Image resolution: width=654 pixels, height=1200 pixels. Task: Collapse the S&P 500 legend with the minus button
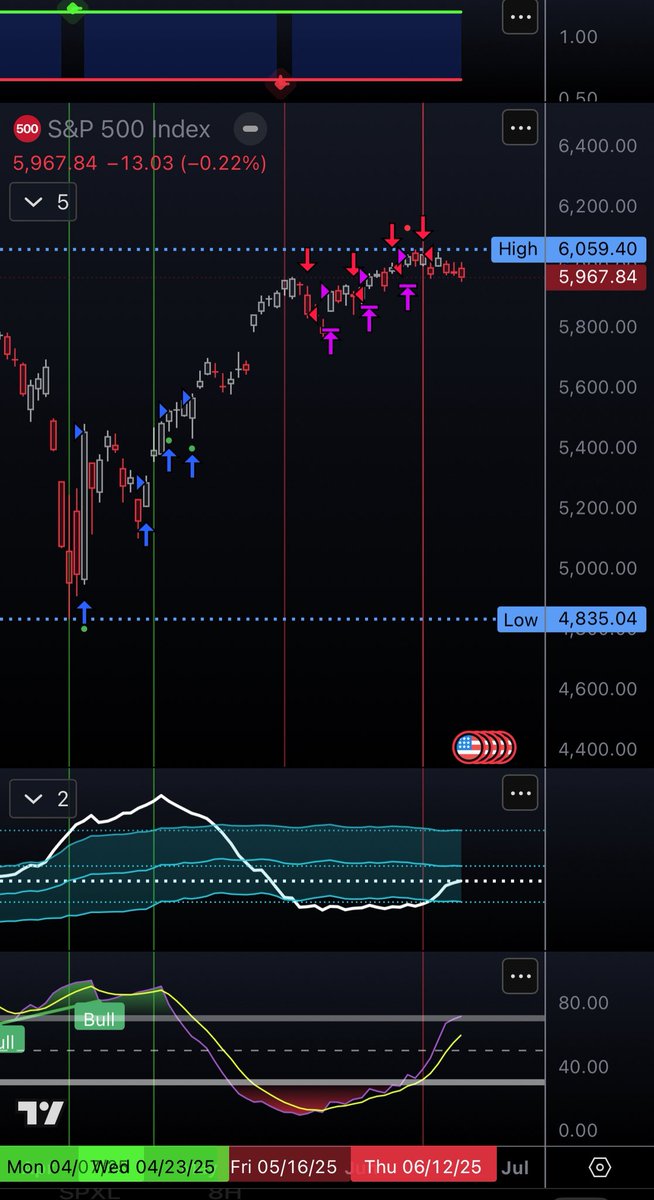(x=250, y=129)
